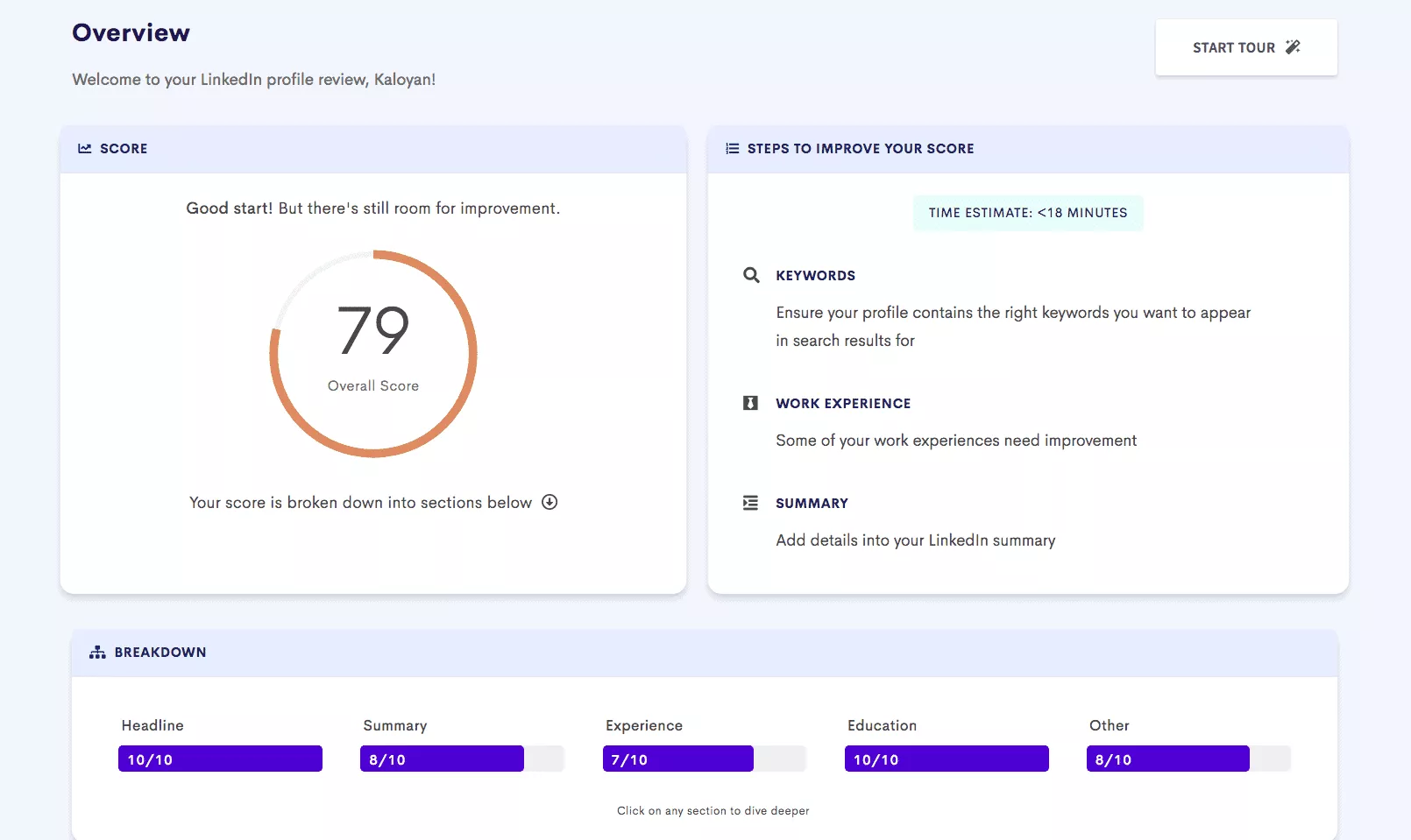The image size is (1411, 840).
Task: Select the Headline 10/10 progress bar
Action: [x=220, y=759]
